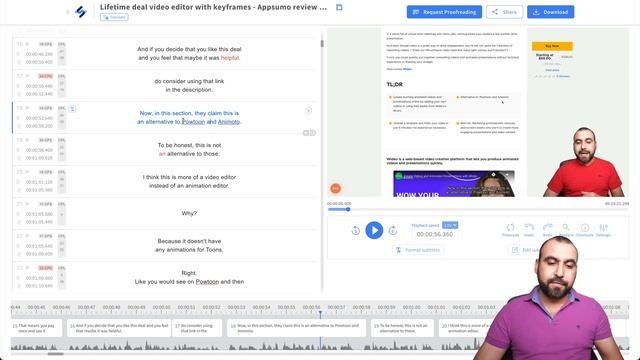Select the subtitle 'Why?'
Viewport: 640px width, 360px height.
(189, 213)
